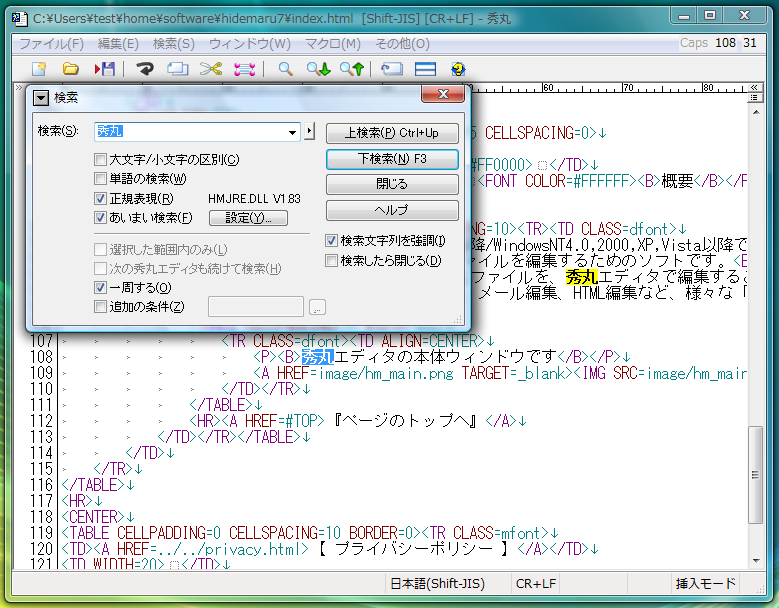This screenshot has height=608, width=779.
Task: Enable 大文字/小文字の区別(C) checkbox
Action: tap(100, 159)
